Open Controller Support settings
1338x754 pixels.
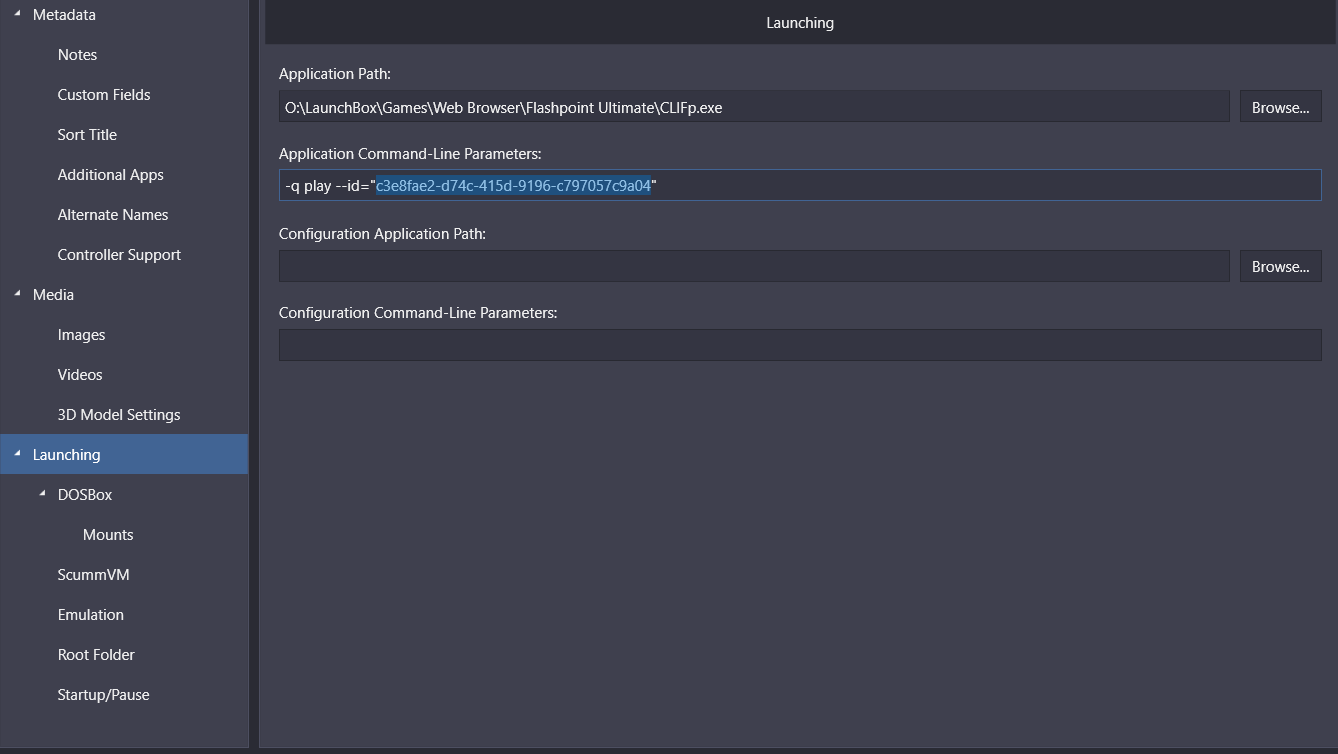coord(119,255)
